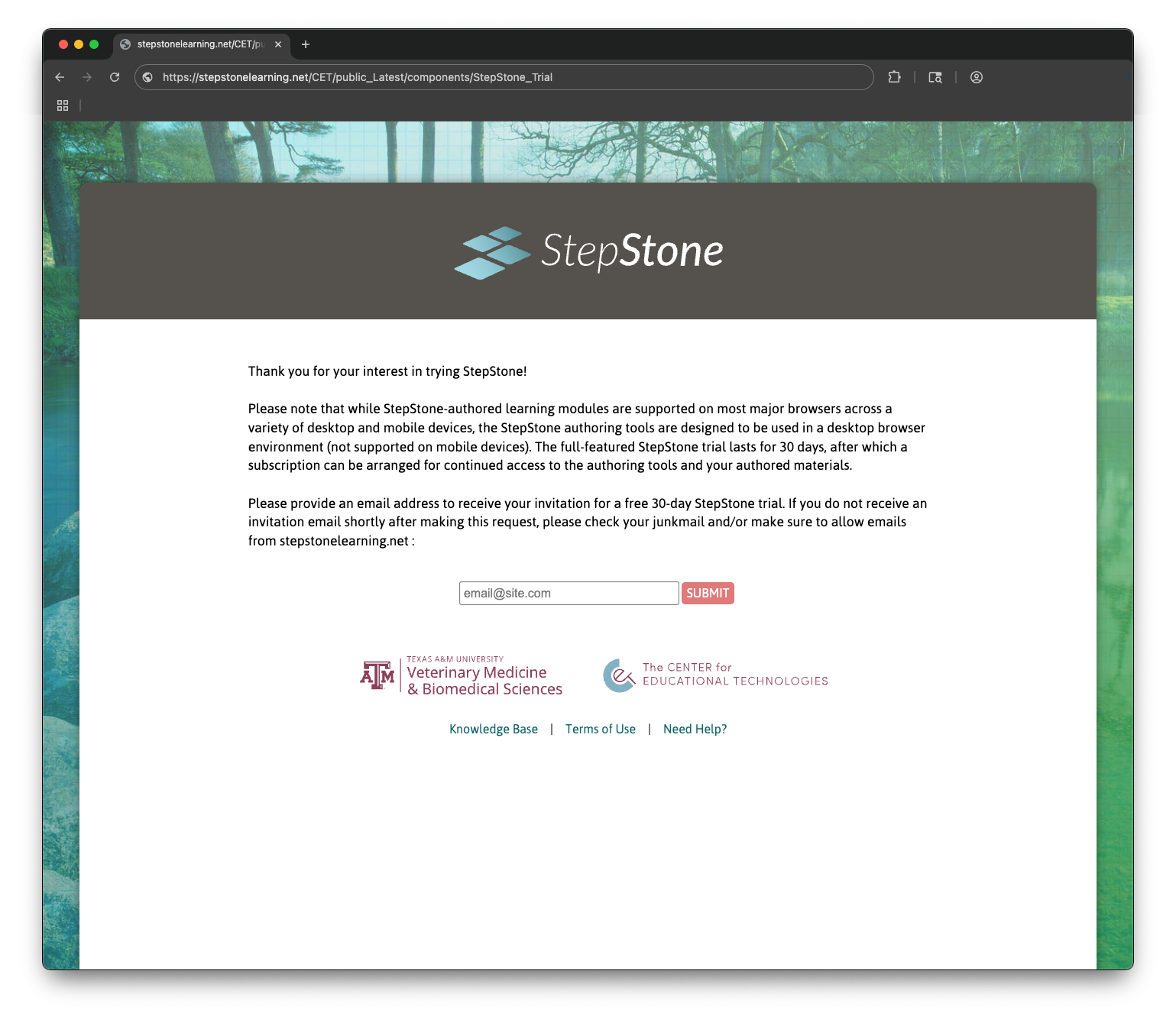Open the profile avatar icon
1176x1026 pixels.
point(977,77)
